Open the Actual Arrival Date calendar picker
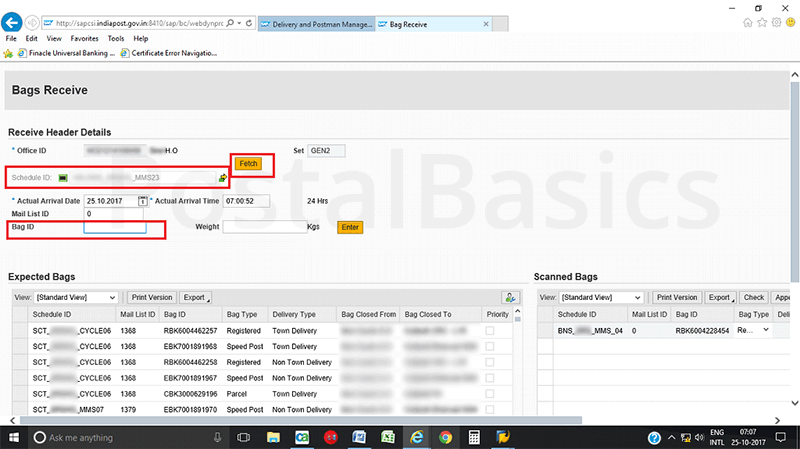Image resolution: width=800 pixels, height=449 pixels. 143,201
